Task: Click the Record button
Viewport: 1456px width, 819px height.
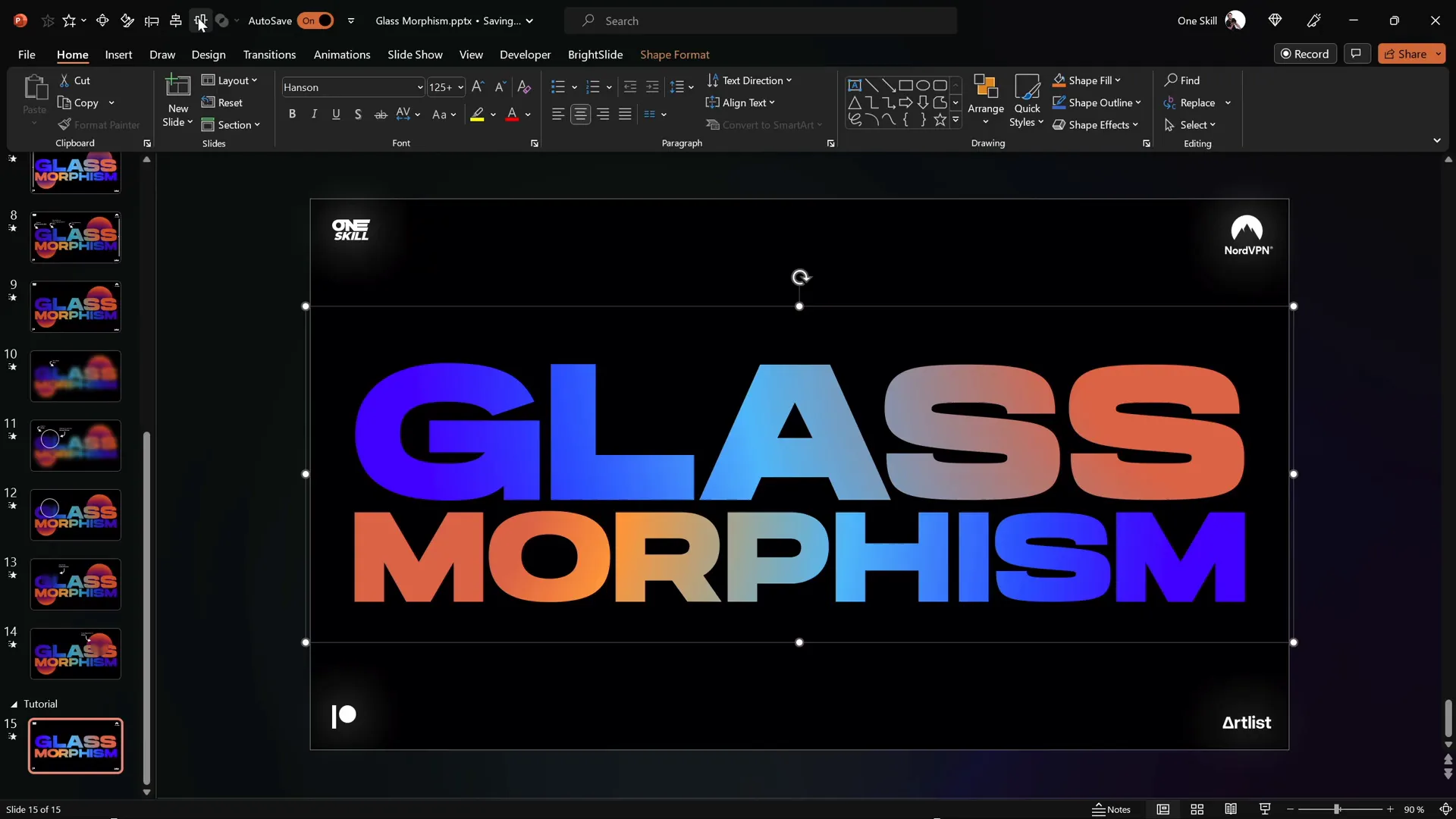Action: (1304, 54)
